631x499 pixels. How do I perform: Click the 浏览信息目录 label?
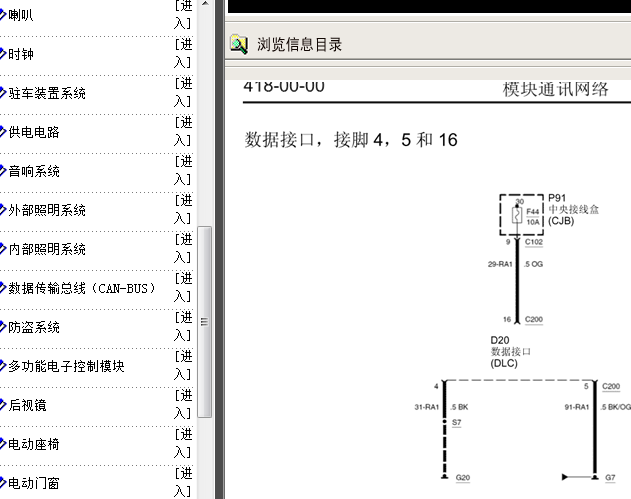[299, 45]
